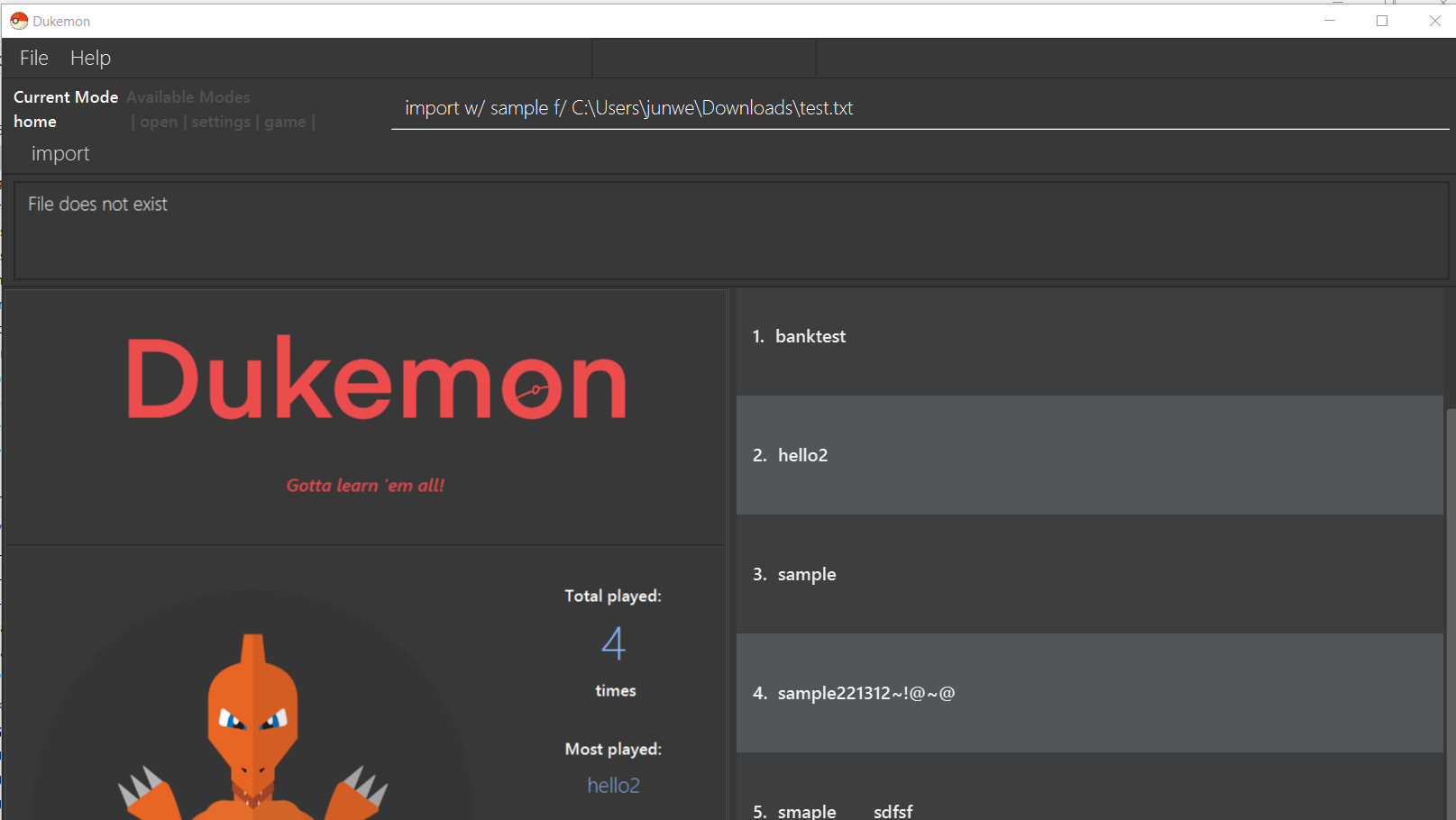Click the 'Gotta learn 'em all!' tagline
This screenshot has height=820, width=1456.
point(365,486)
